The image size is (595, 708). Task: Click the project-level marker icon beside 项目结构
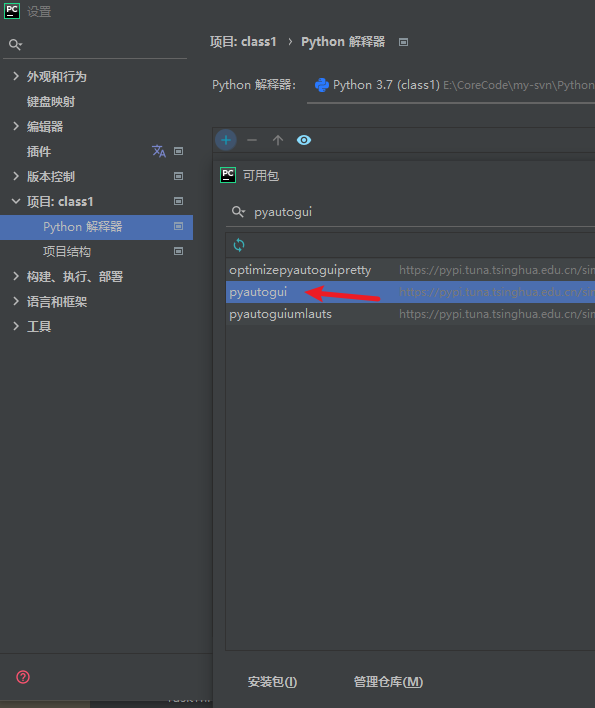[x=179, y=251]
